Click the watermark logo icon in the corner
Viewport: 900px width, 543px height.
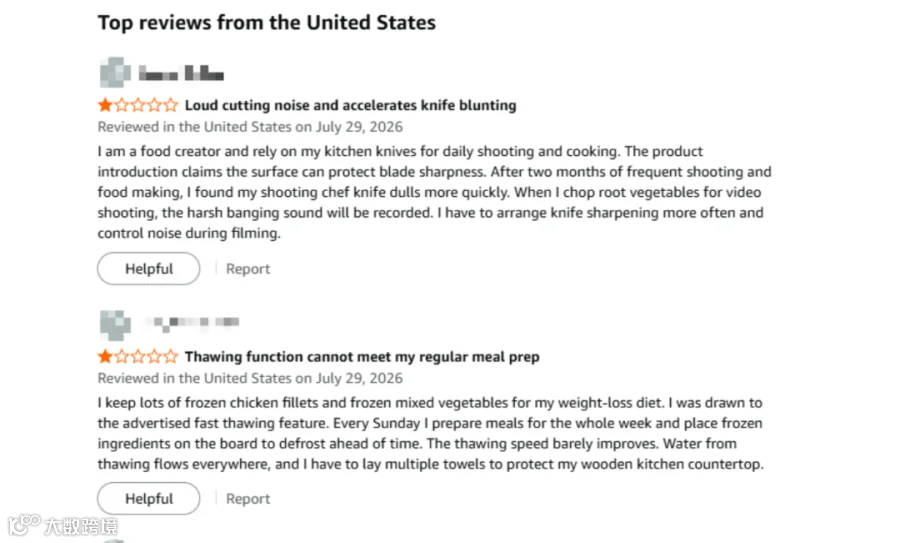tap(24, 524)
